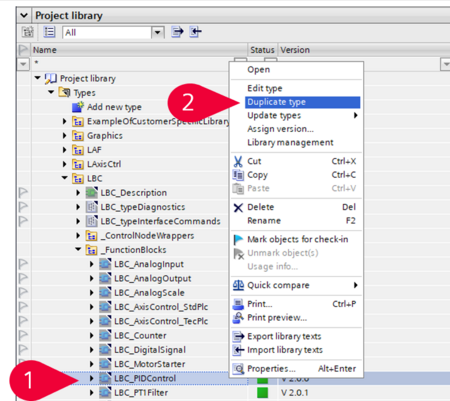Click the flag column header icon
The width and height of the screenshot is (450, 401).
(x=23, y=50)
